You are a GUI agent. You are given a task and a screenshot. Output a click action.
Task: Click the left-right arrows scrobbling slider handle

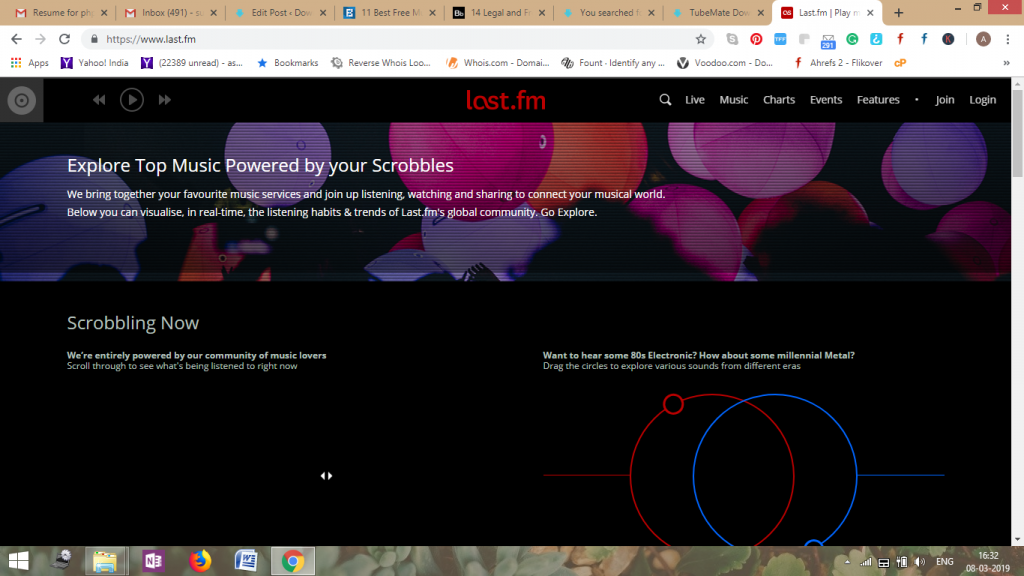point(327,476)
